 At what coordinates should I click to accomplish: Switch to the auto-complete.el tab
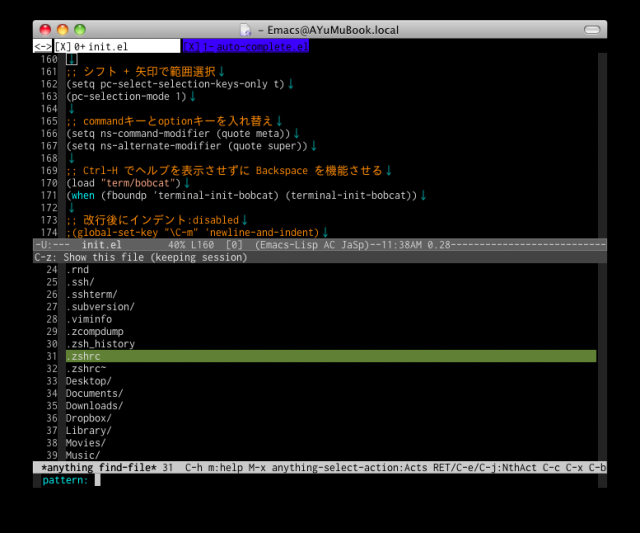coord(260,46)
